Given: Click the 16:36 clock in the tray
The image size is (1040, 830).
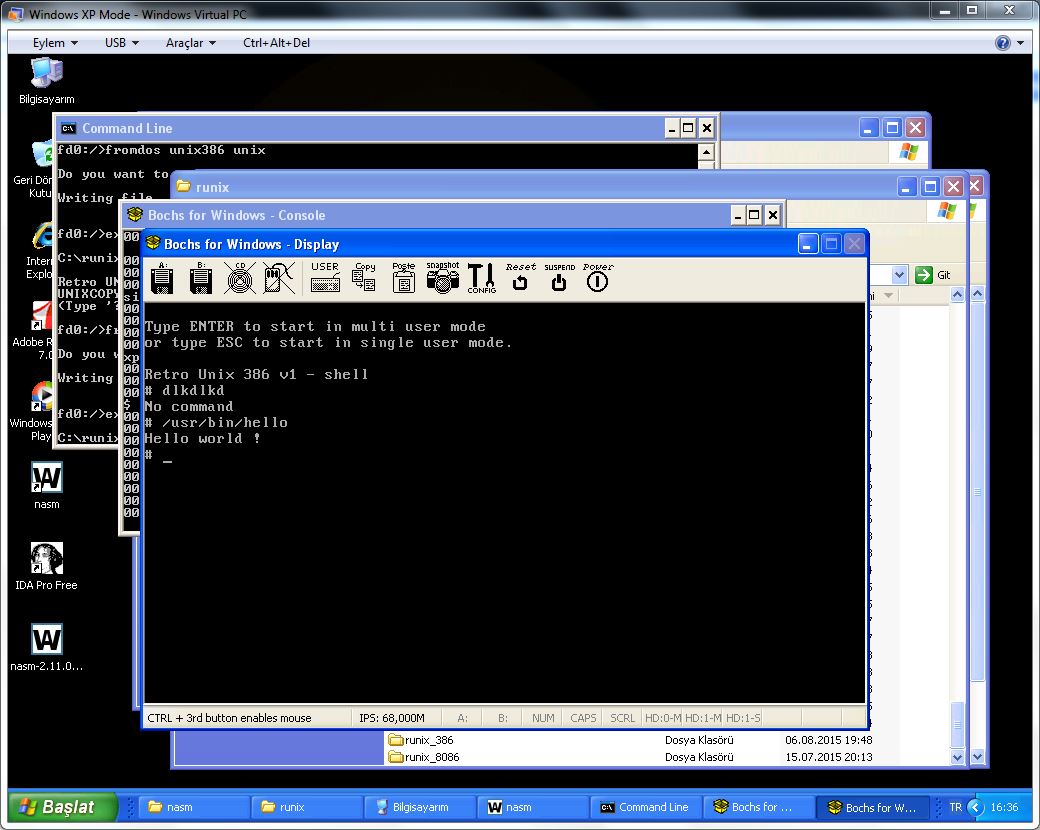Looking at the screenshot, I should coord(1004,807).
